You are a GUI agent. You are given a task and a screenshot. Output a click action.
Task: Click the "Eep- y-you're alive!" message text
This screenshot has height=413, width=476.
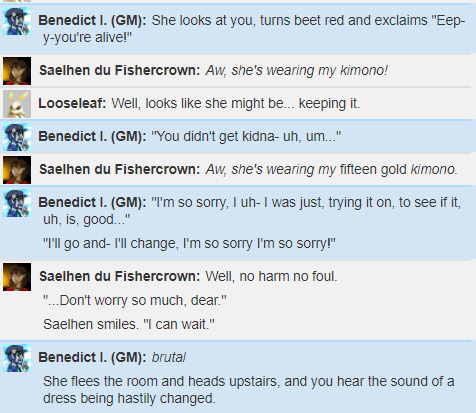click(254, 29)
